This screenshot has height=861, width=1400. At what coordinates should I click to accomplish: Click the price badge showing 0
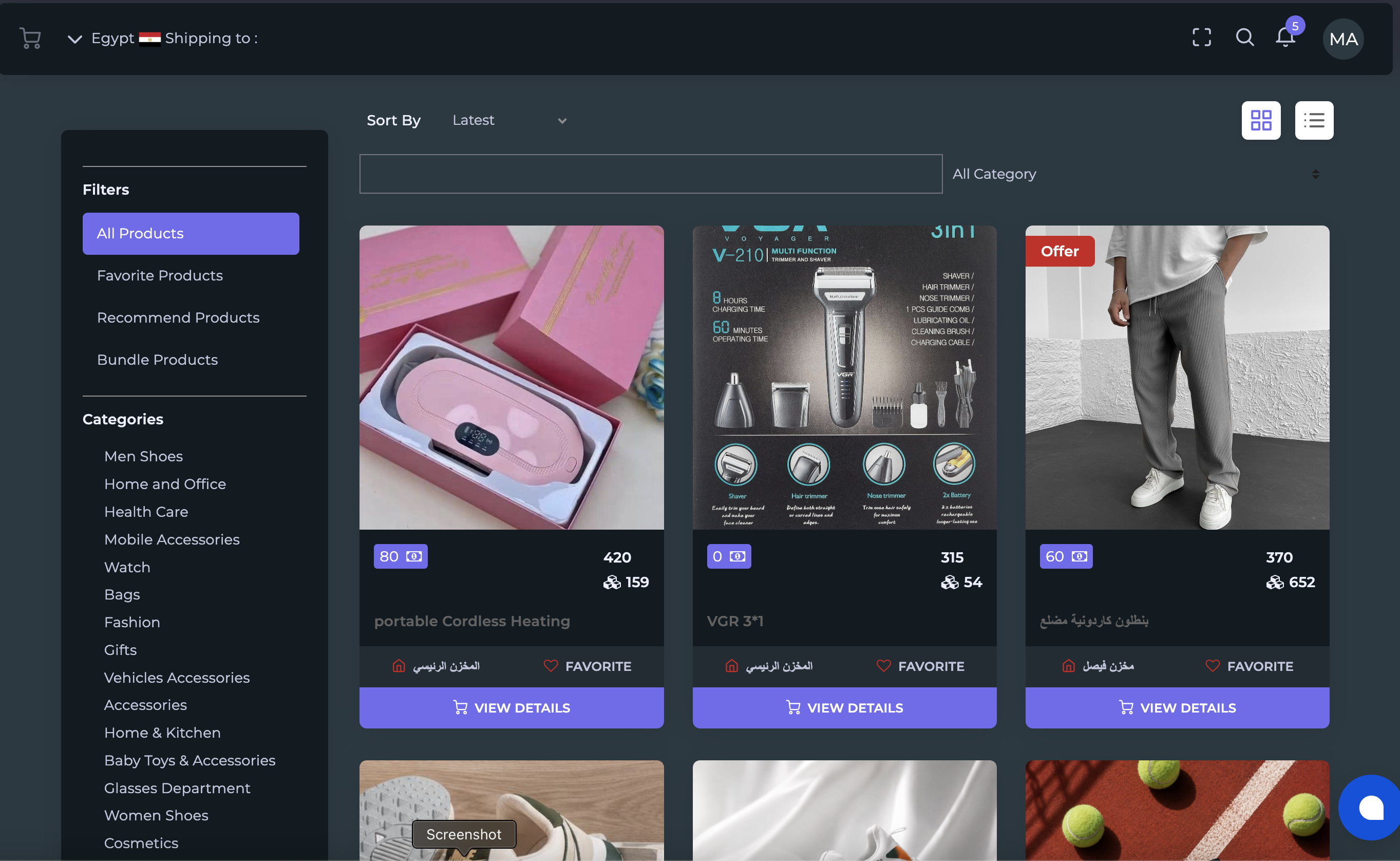coord(729,556)
